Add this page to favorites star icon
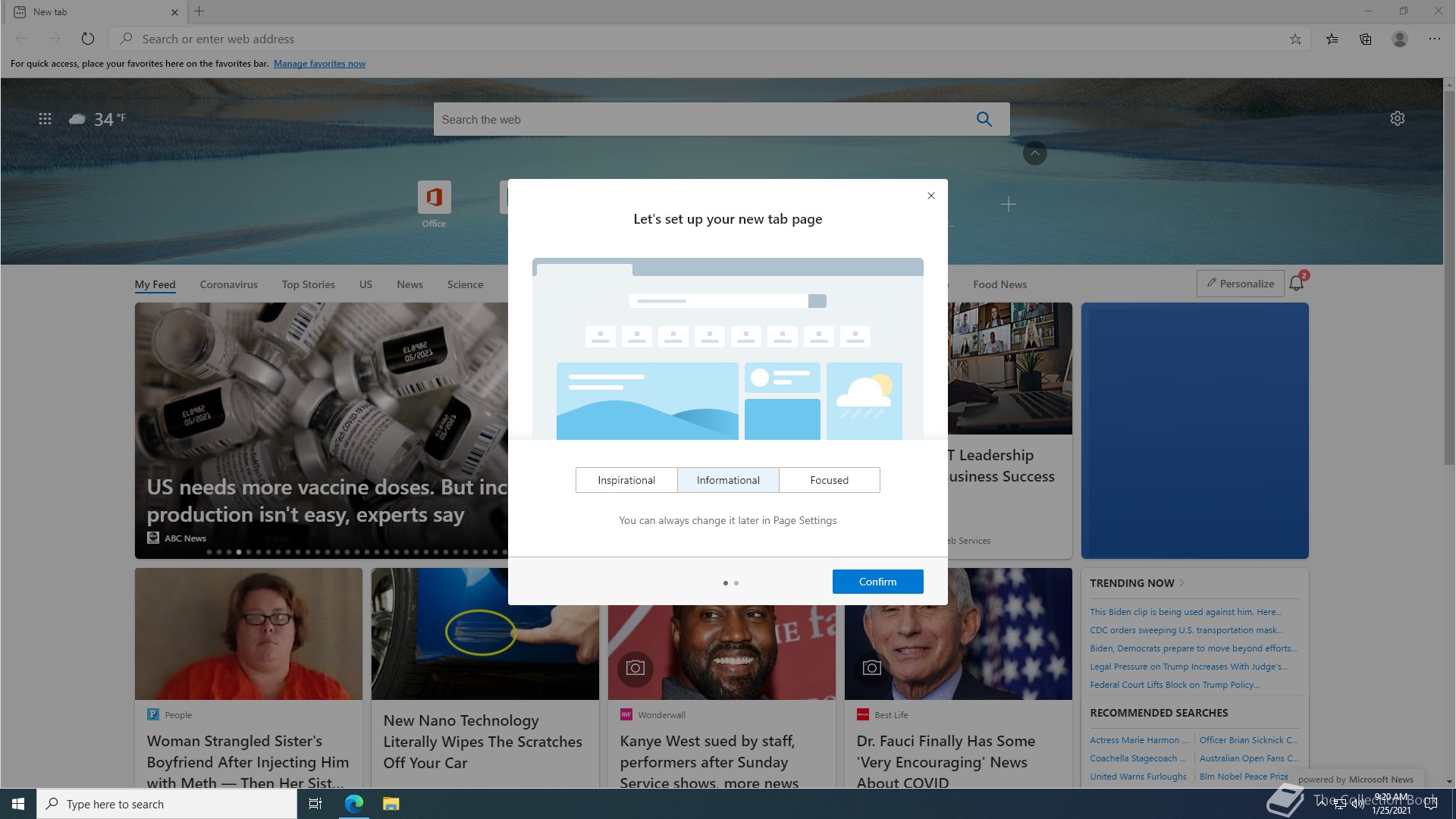Image resolution: width=1456 pixels, height=819 pixels. (x=1295, y=39)
